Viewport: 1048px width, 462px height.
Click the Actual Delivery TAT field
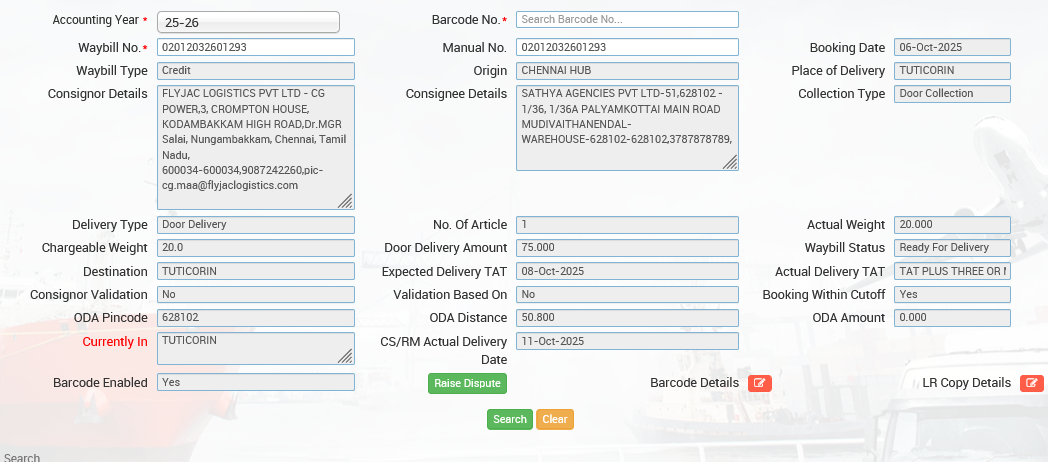point(952,271)
